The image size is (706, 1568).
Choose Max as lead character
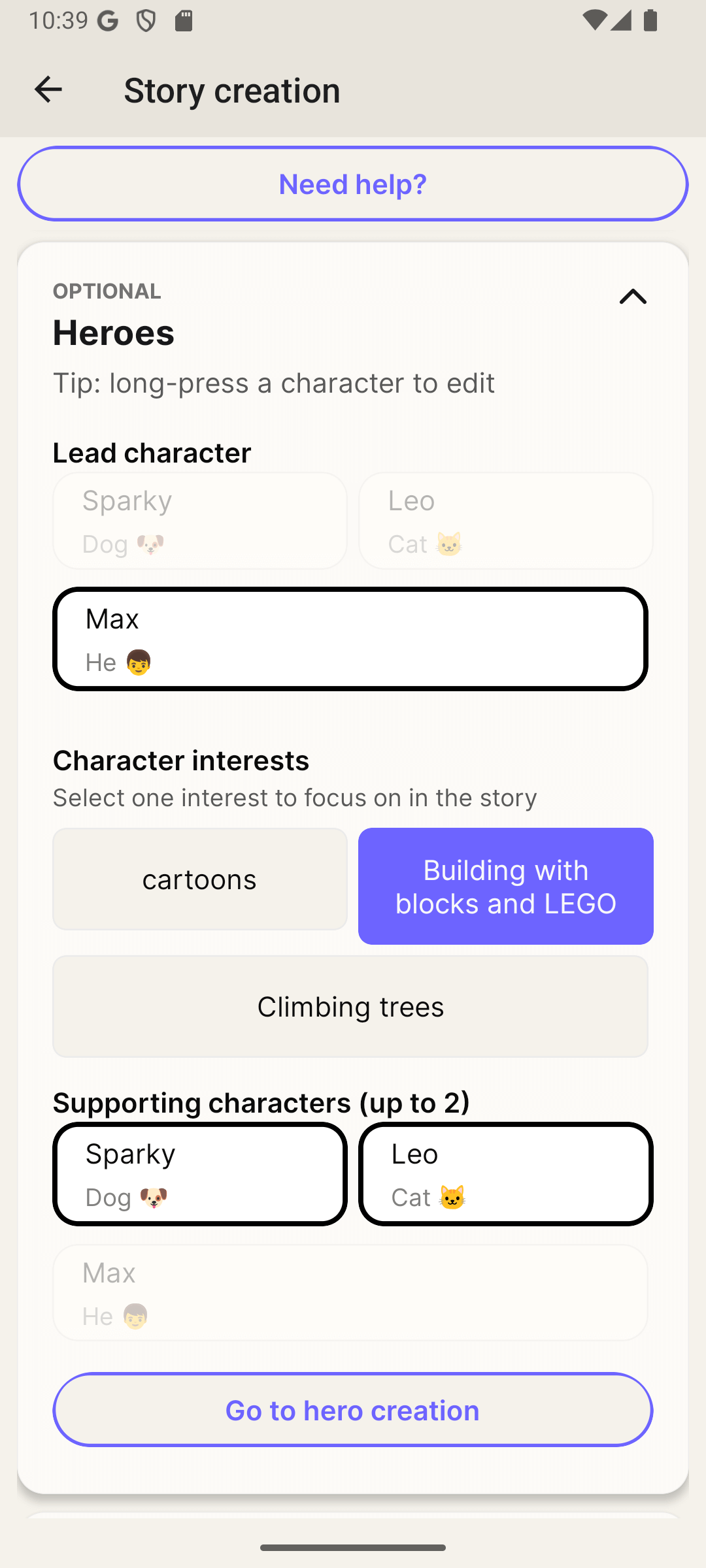(x=350, y=639)
